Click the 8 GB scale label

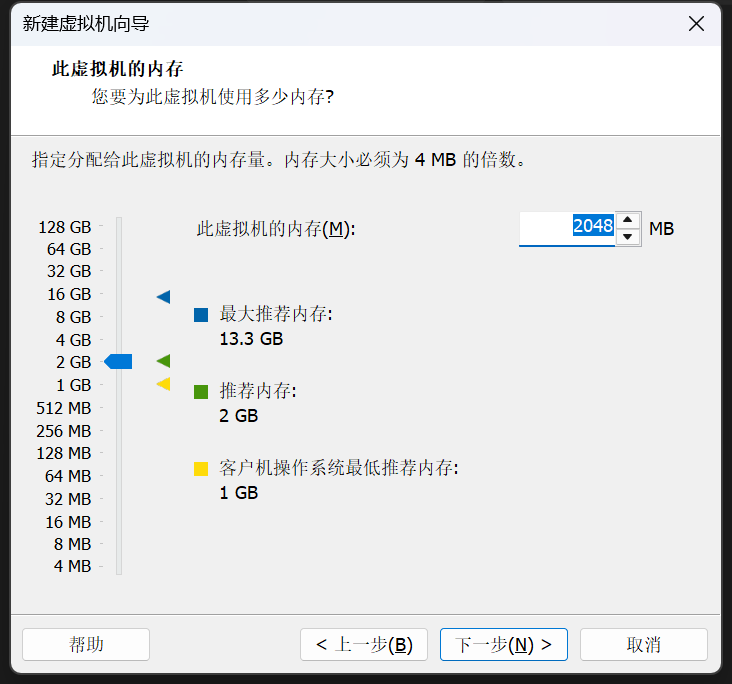tap(73, 317)
